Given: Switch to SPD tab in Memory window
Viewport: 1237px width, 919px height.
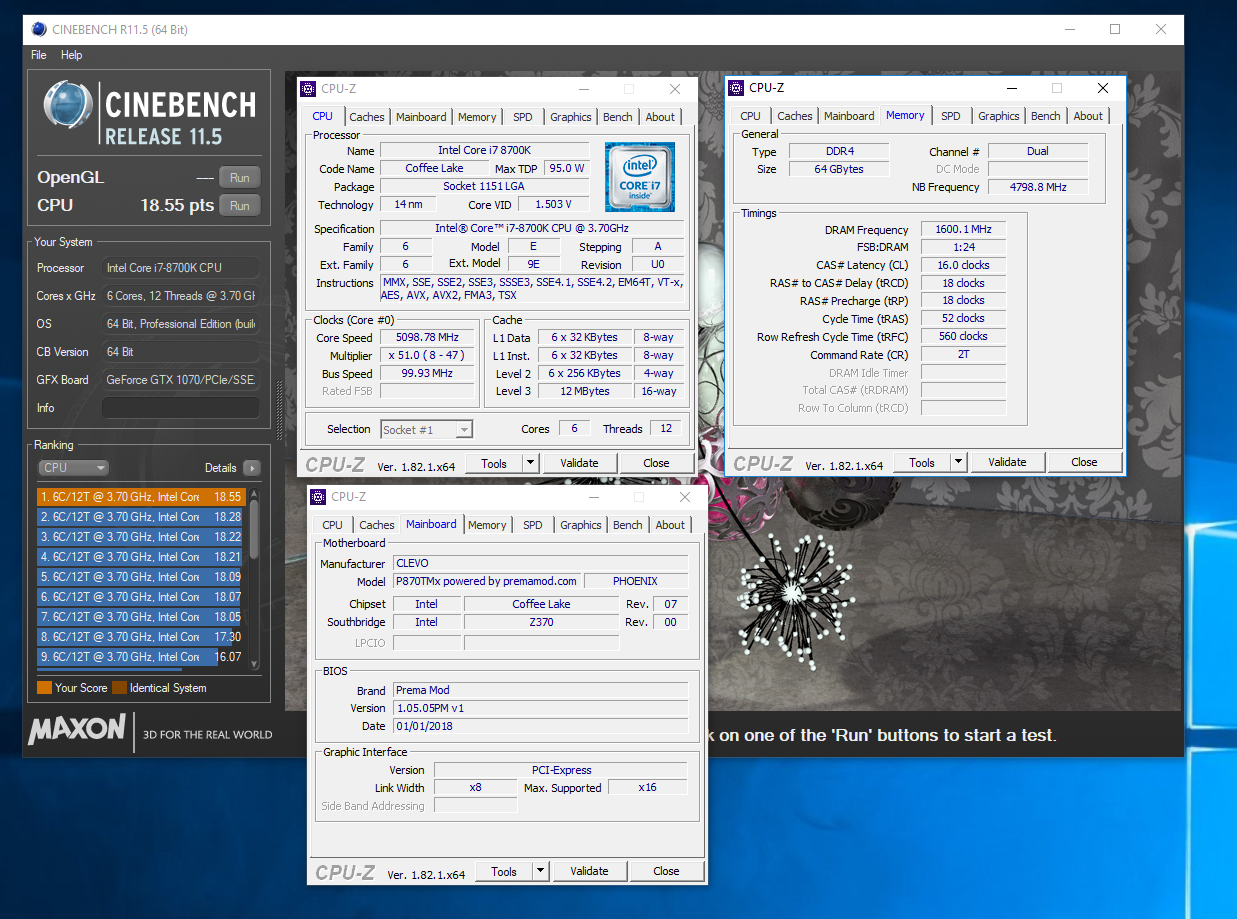Looking at the screenshot, I should [950, 116].
